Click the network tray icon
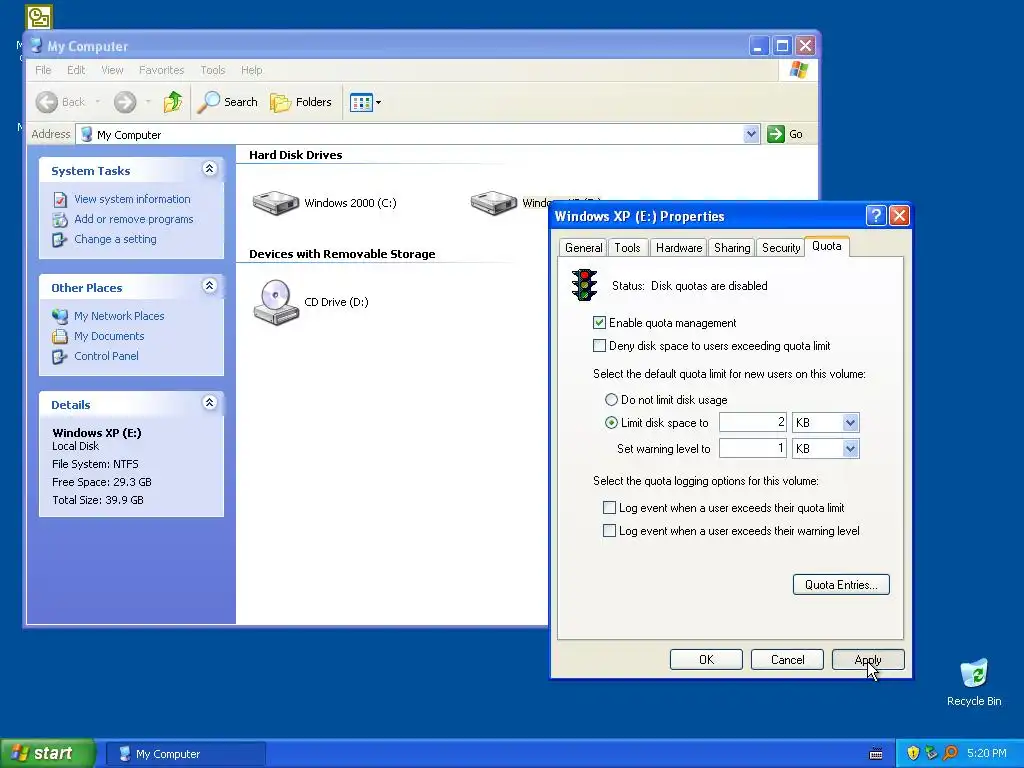 coord(931,753)
